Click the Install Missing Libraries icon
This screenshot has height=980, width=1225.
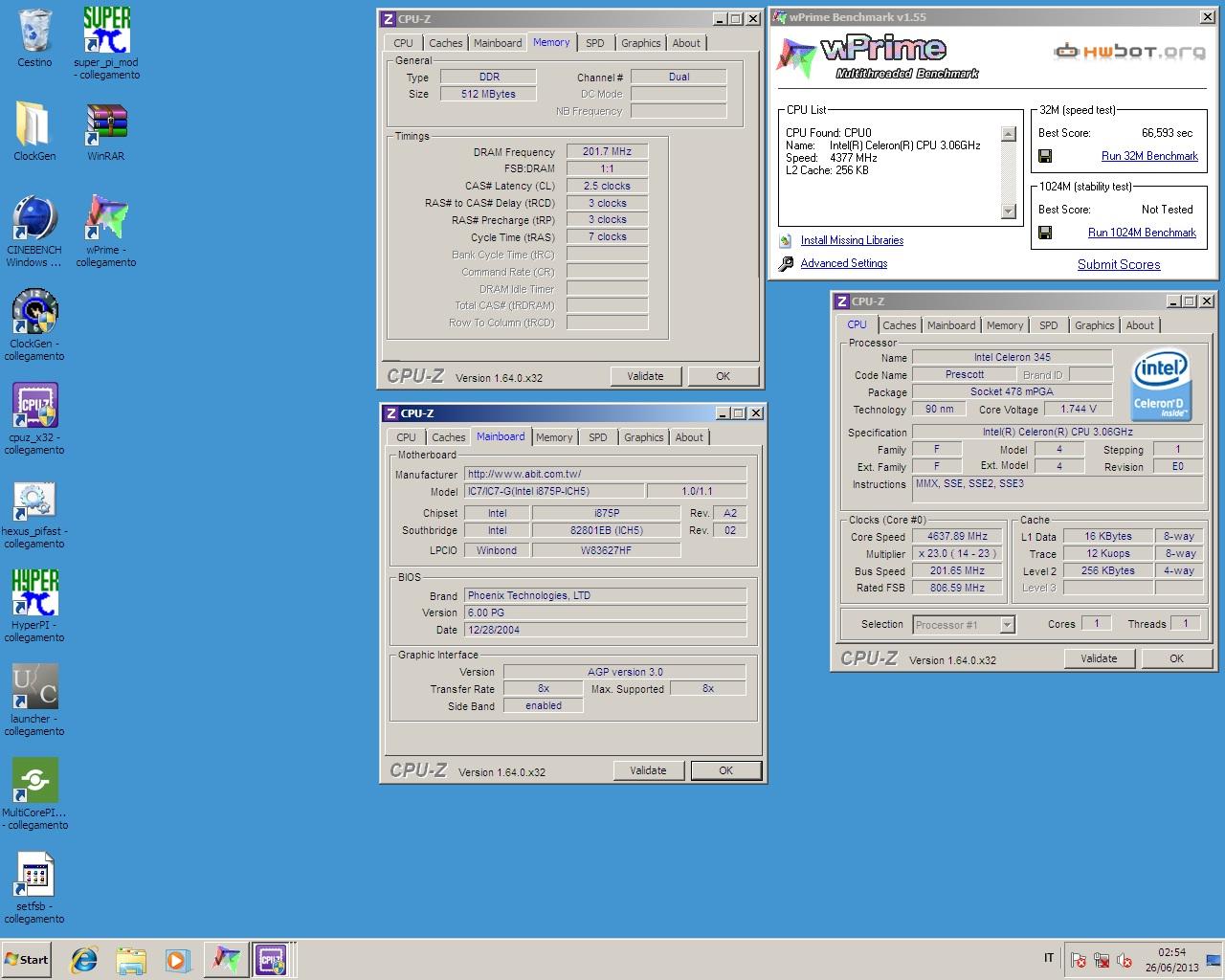[786, 241]
